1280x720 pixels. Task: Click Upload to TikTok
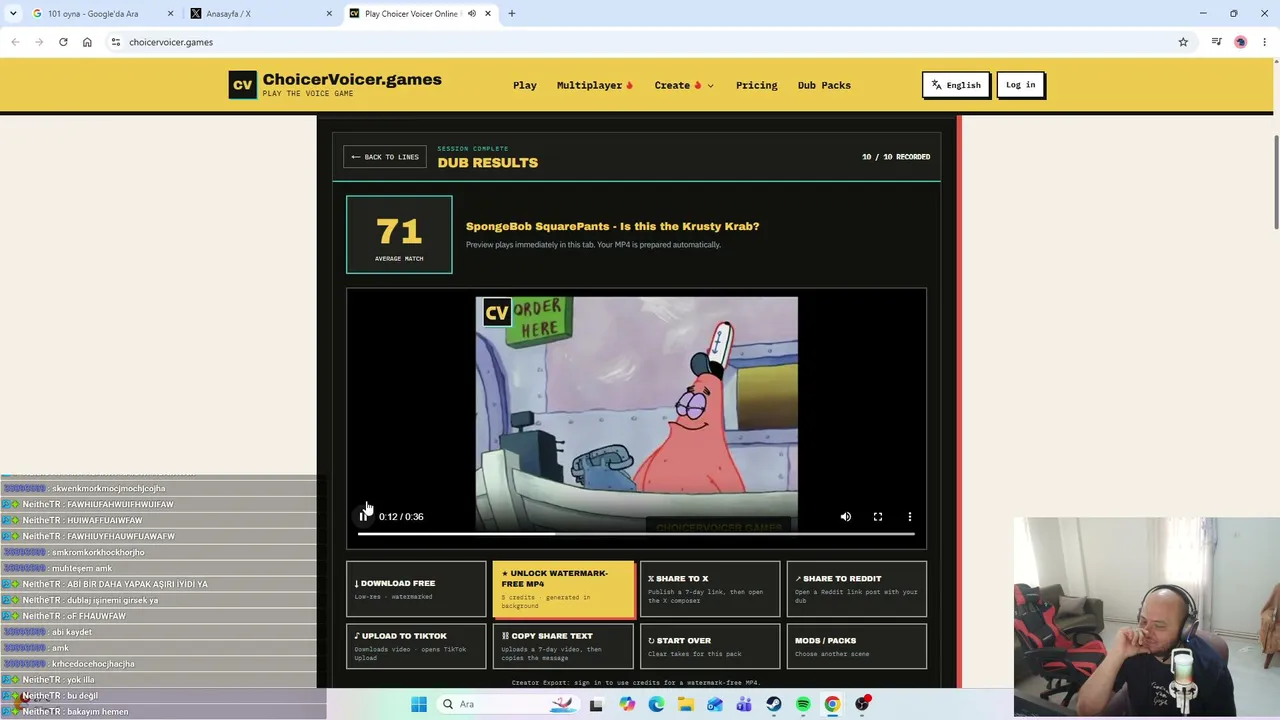(x=416, y=646)
